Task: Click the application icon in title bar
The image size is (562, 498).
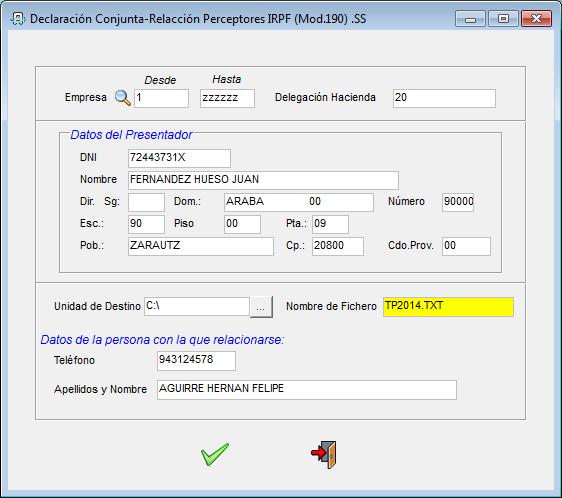Action: [x=18, y=18]
